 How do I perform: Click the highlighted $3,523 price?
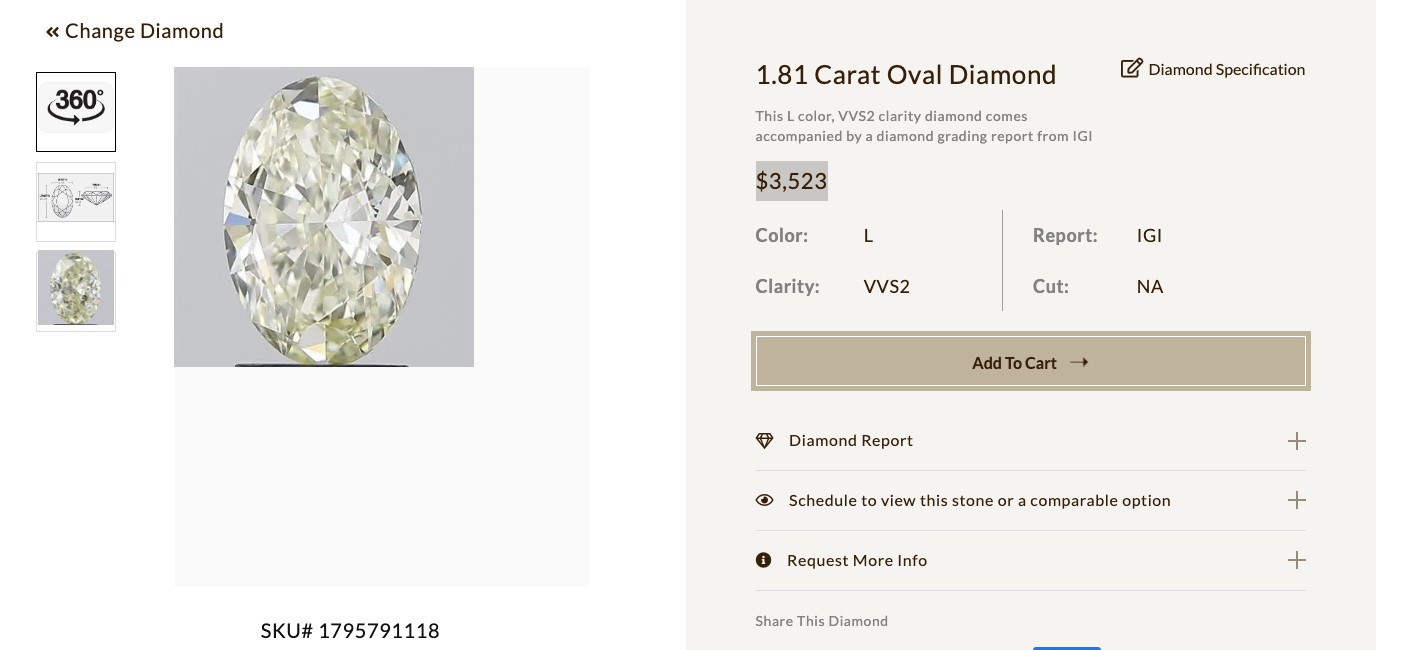[x=791, y=181]
